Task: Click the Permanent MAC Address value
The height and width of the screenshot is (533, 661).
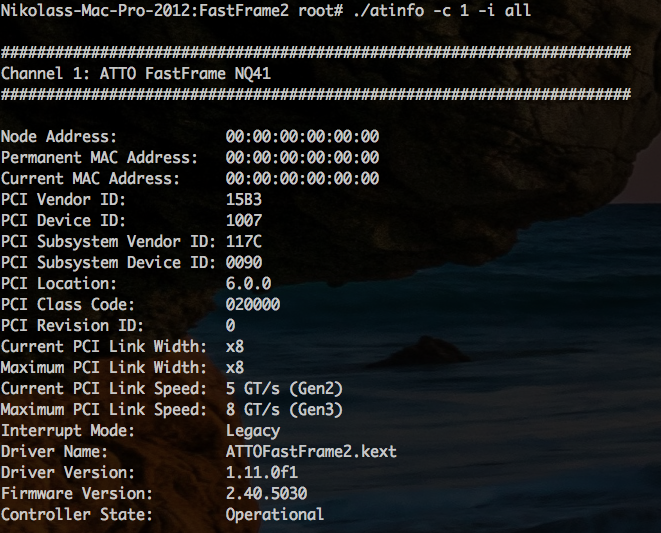Action: 302,158
